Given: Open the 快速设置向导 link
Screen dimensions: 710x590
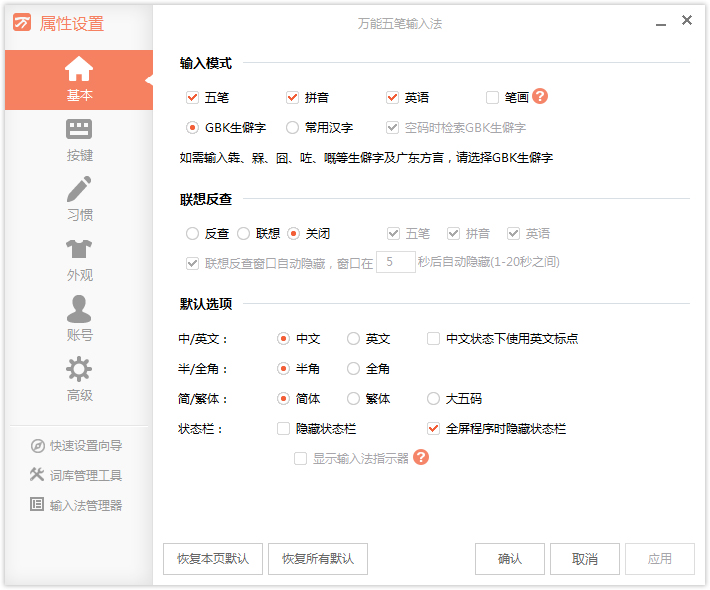Looking at the screenshot, I should [x=86, y=446].
